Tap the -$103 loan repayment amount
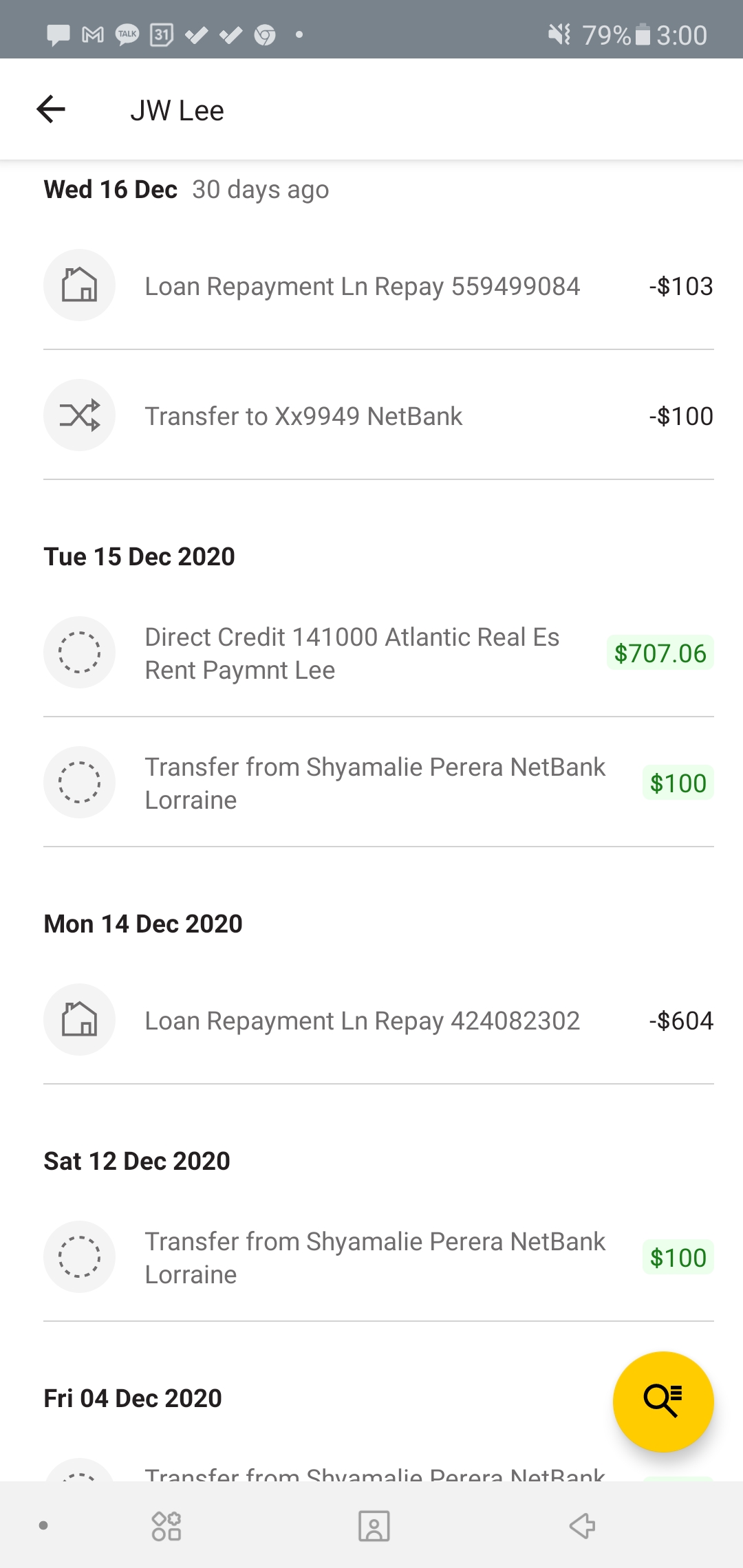The width and height of the screenshot is (743, 1568). (x=681, y=286)
